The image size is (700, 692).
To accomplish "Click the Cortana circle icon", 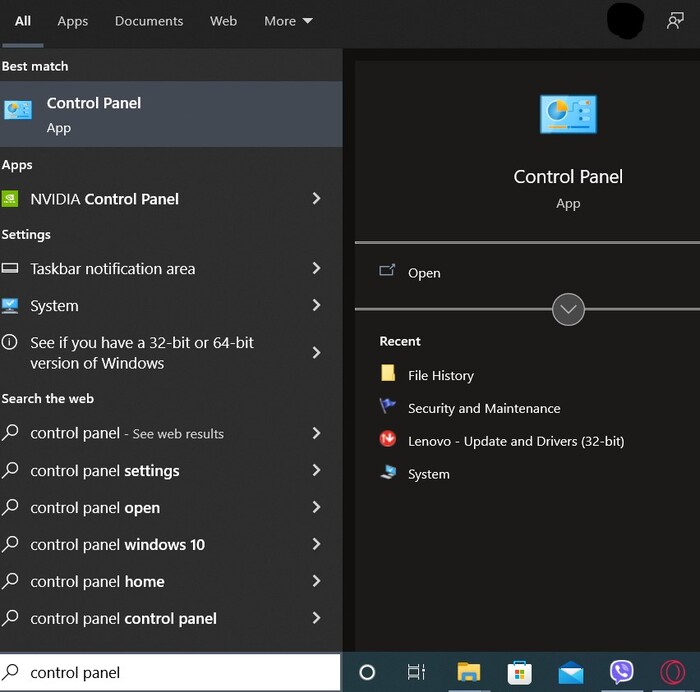I will [x=367, y=672].
